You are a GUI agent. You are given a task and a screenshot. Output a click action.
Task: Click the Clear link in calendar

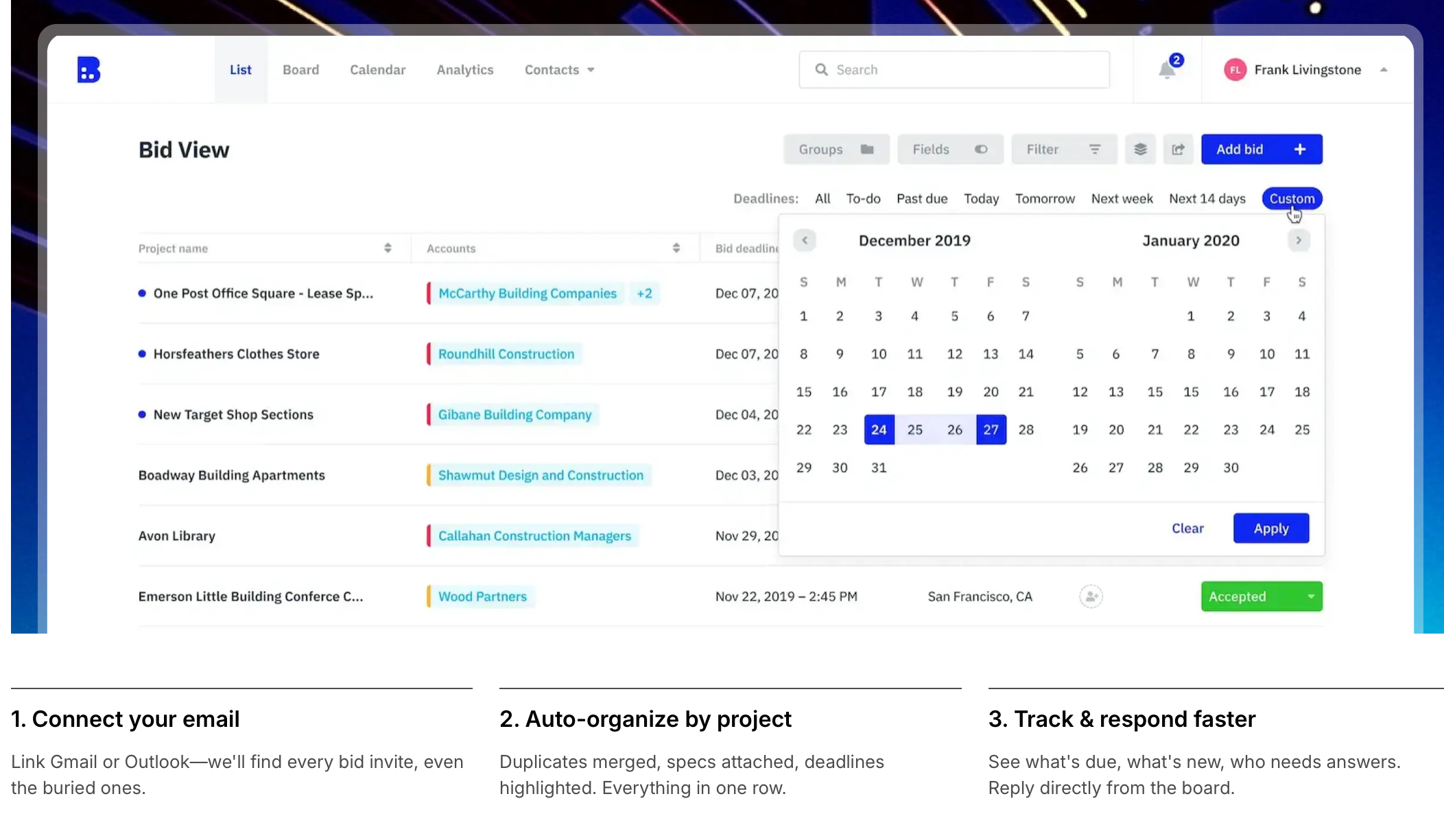[1187, 529]
